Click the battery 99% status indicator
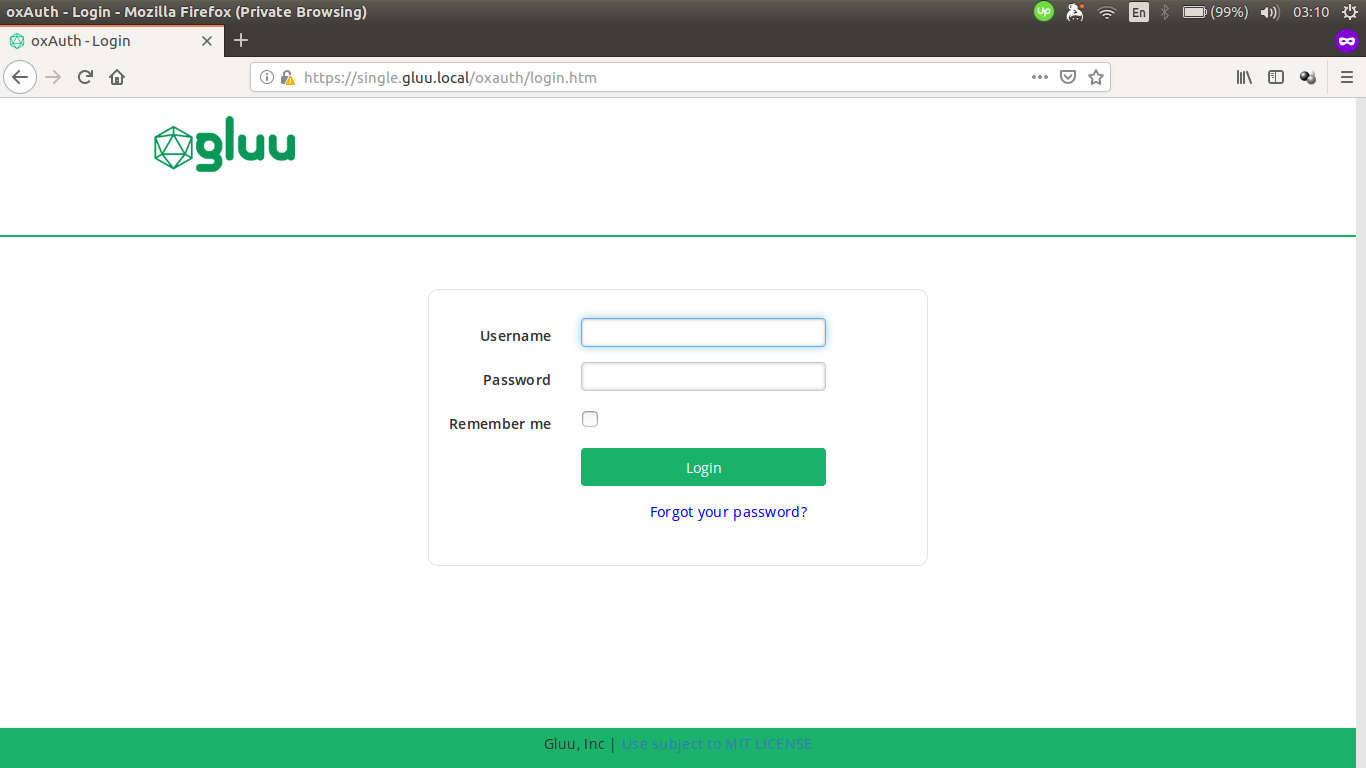 click(1210, 12)
